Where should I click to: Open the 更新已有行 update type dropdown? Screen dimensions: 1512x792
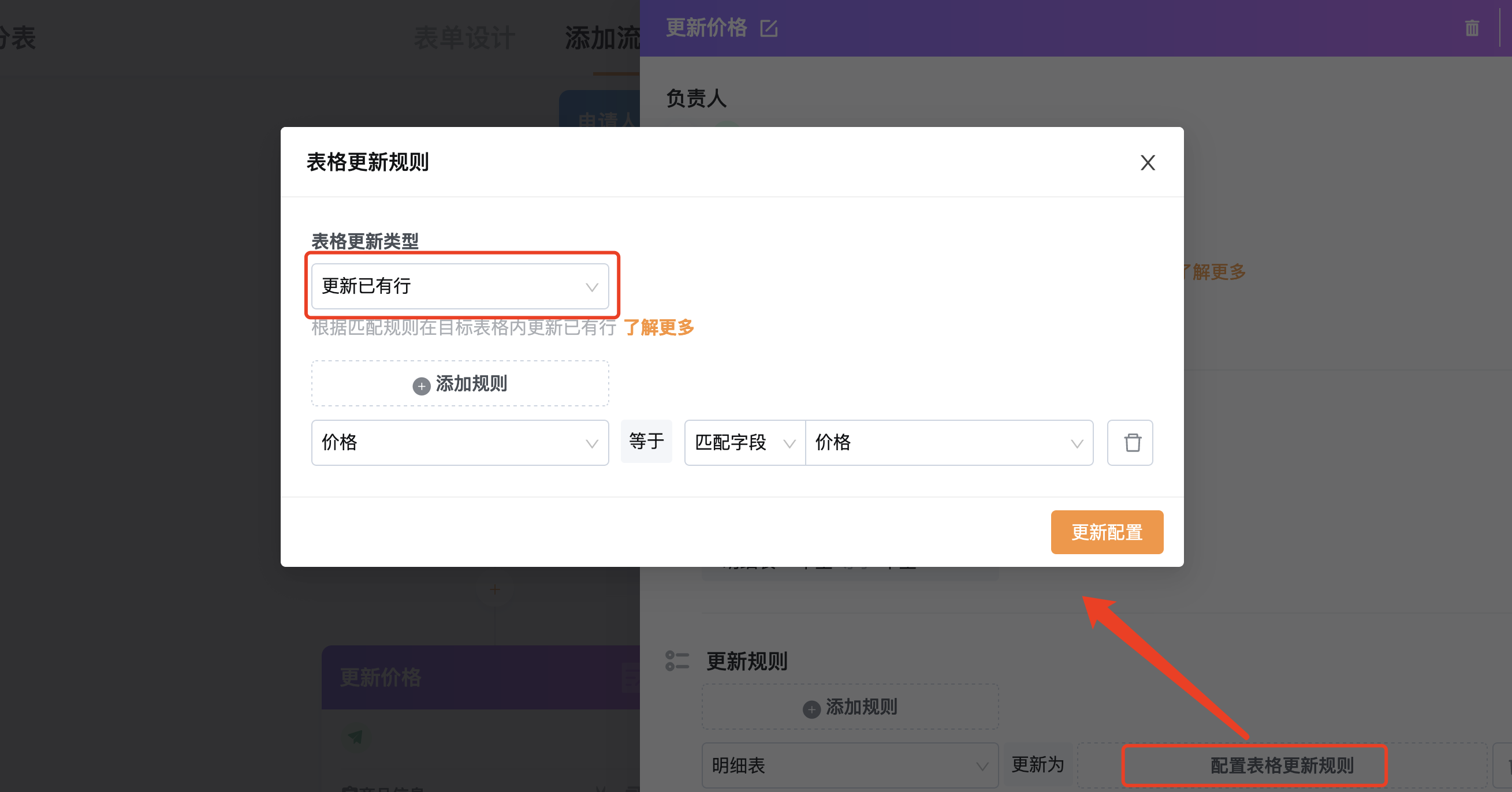[x=460, y=286]
